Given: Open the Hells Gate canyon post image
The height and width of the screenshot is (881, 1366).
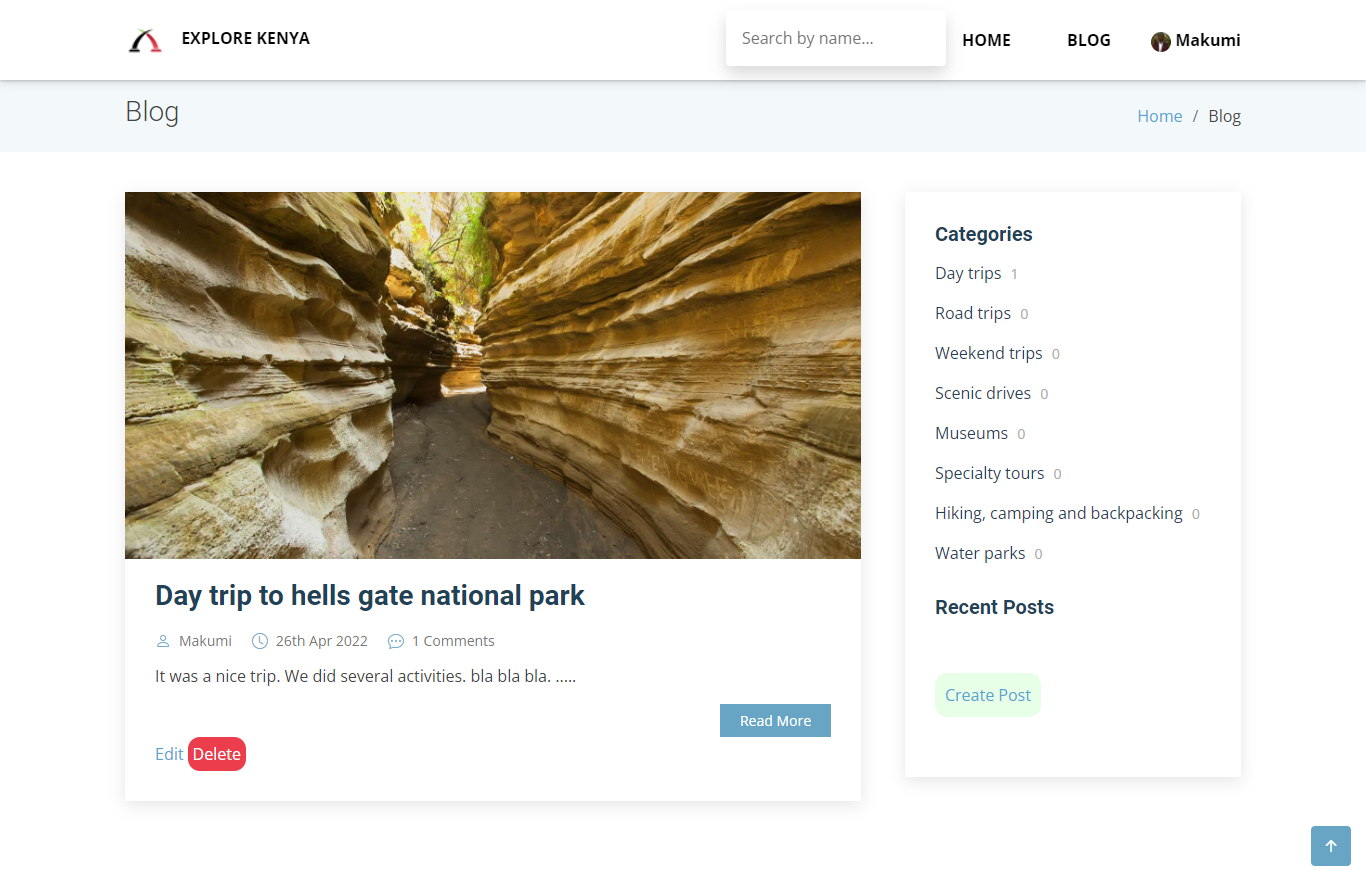Looking at the screenshot, I should 493,375.
